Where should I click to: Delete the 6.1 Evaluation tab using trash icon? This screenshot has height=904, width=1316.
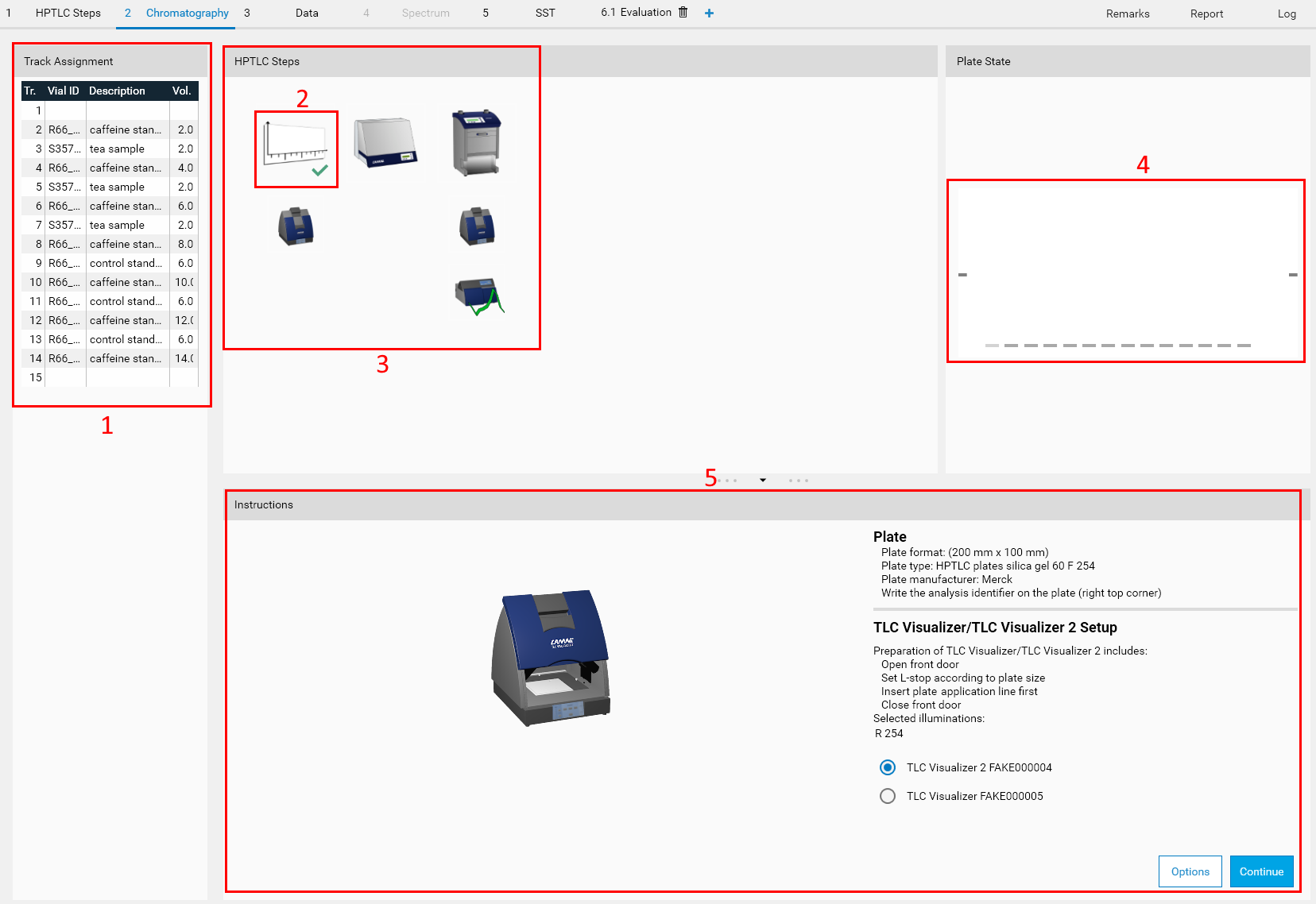coord(683,13)
